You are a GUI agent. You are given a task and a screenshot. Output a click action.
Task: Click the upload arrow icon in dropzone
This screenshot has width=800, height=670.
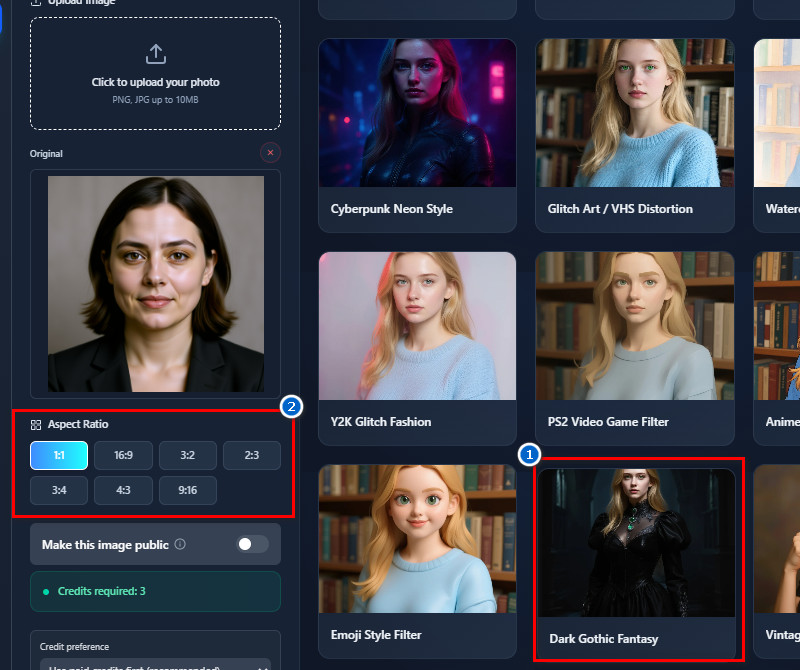(x=156, y=54)
